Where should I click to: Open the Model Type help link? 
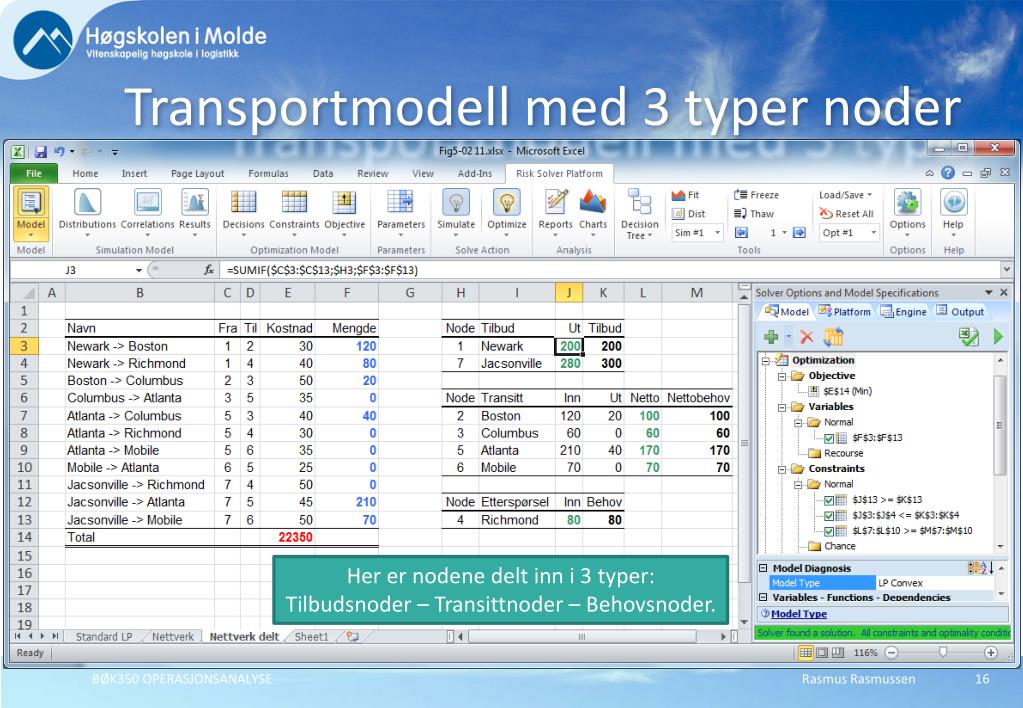click(799, 614)
